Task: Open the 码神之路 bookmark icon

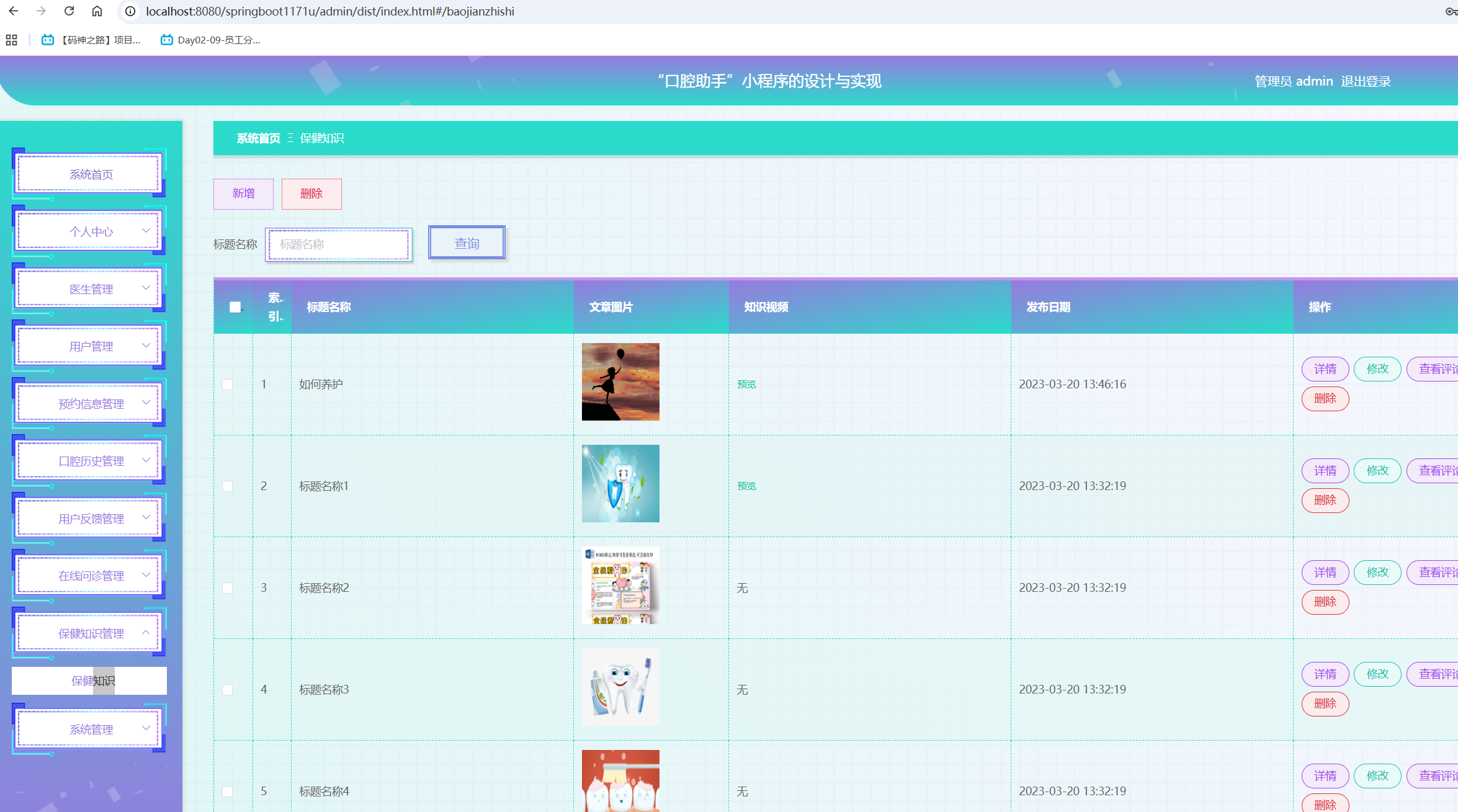Action: (x=48, y=40)
